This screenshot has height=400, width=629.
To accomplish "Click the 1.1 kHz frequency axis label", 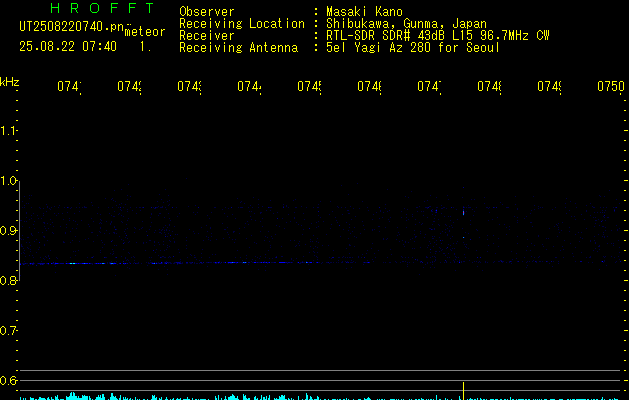I will click(8, 131).
